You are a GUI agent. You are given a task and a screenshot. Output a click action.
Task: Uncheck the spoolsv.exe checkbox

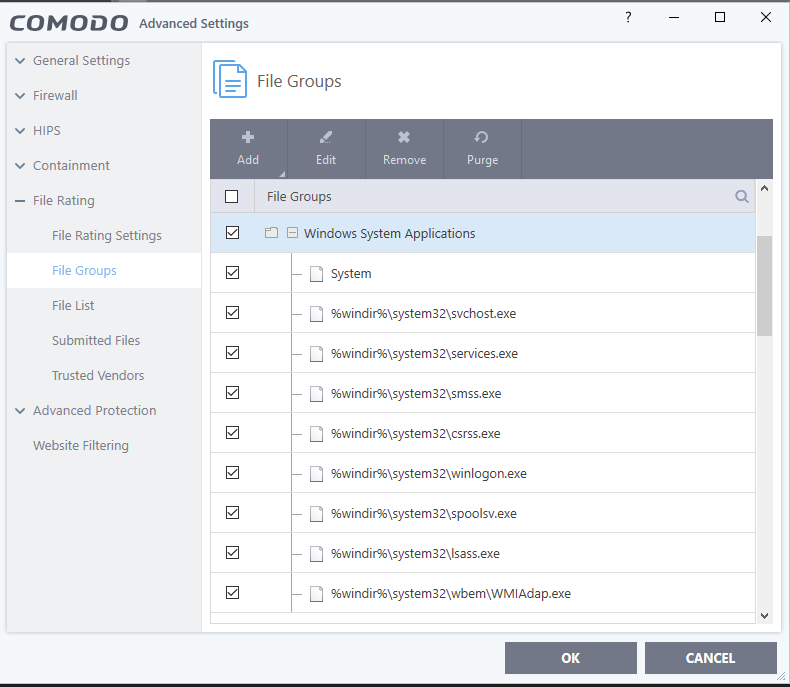pos(232,513)
